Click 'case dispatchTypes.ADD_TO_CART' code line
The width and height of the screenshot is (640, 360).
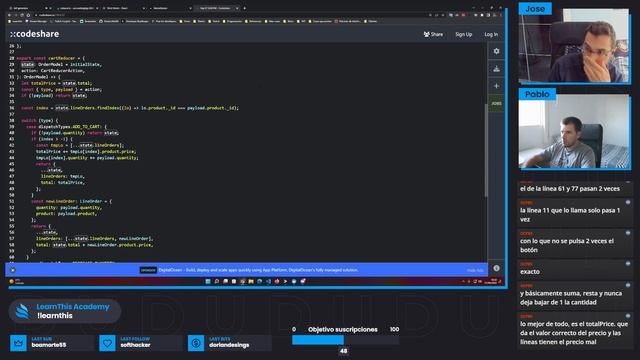click(66, 127)
